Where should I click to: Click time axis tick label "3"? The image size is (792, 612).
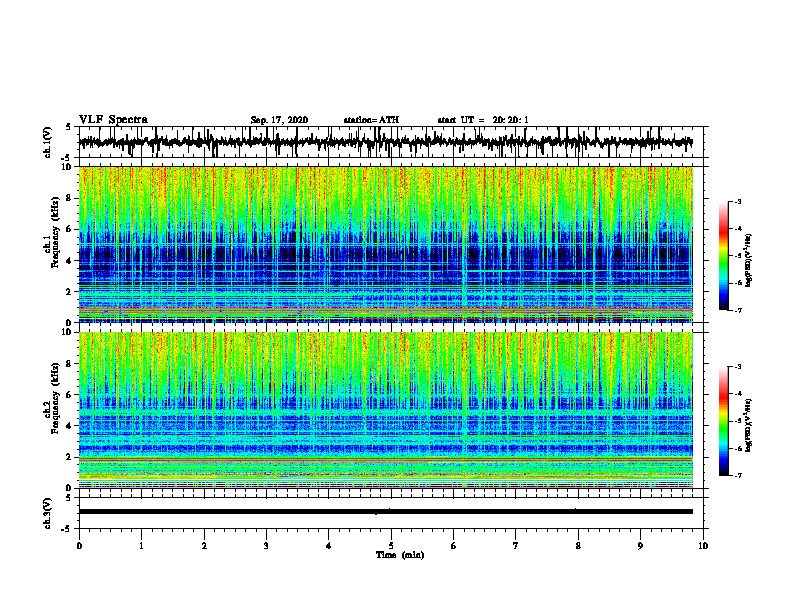tap(266, 546)
